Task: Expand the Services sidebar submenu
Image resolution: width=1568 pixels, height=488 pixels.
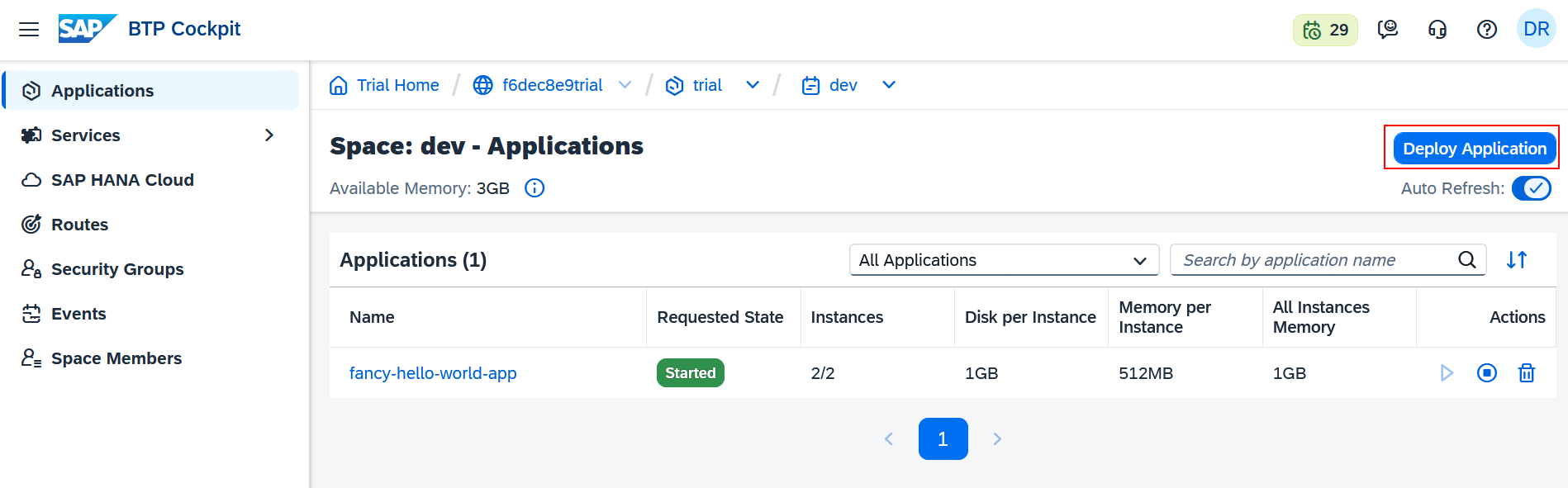Action: [x=269, y=135]
